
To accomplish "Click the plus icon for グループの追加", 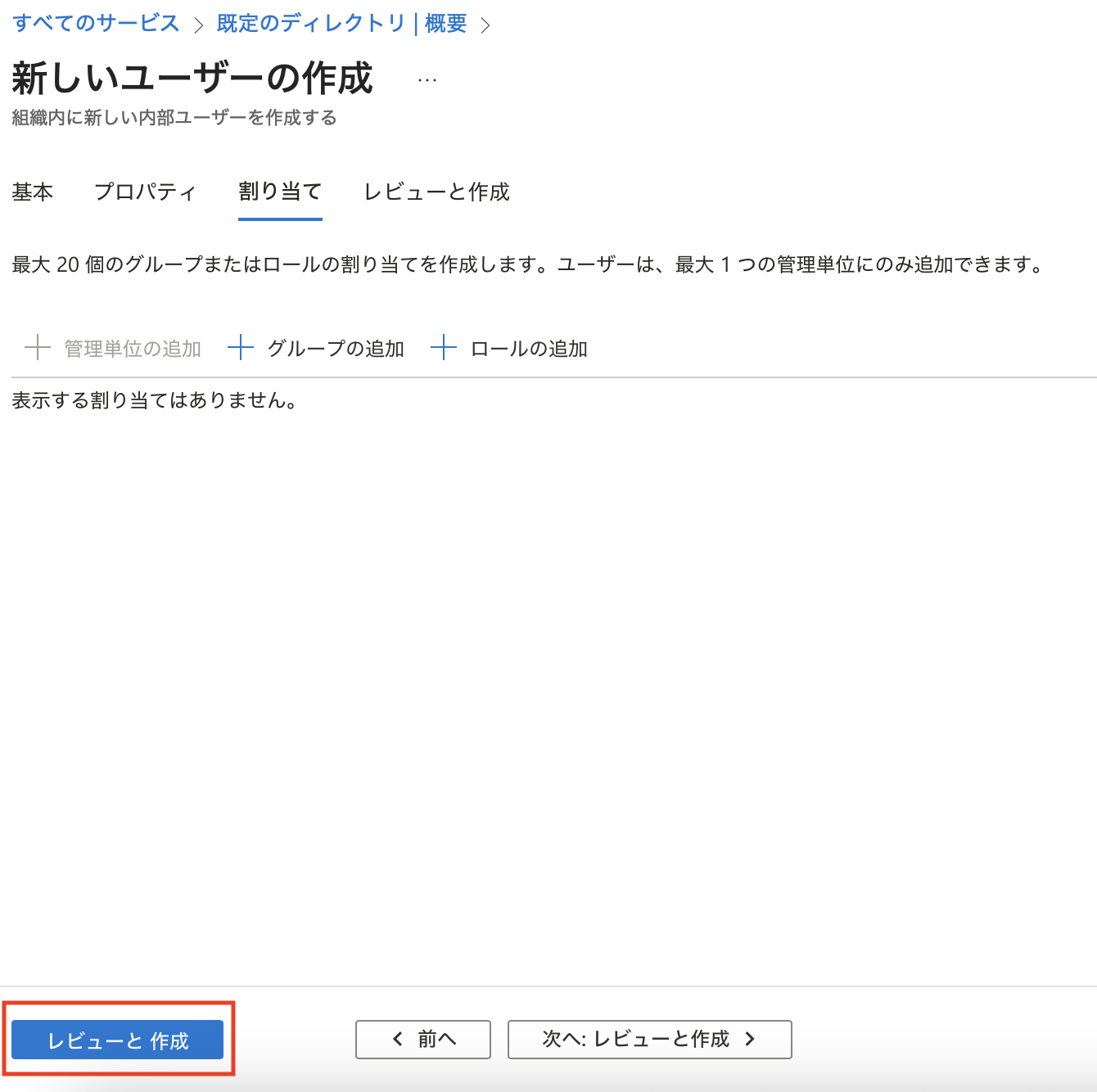I will coord(241,348).
